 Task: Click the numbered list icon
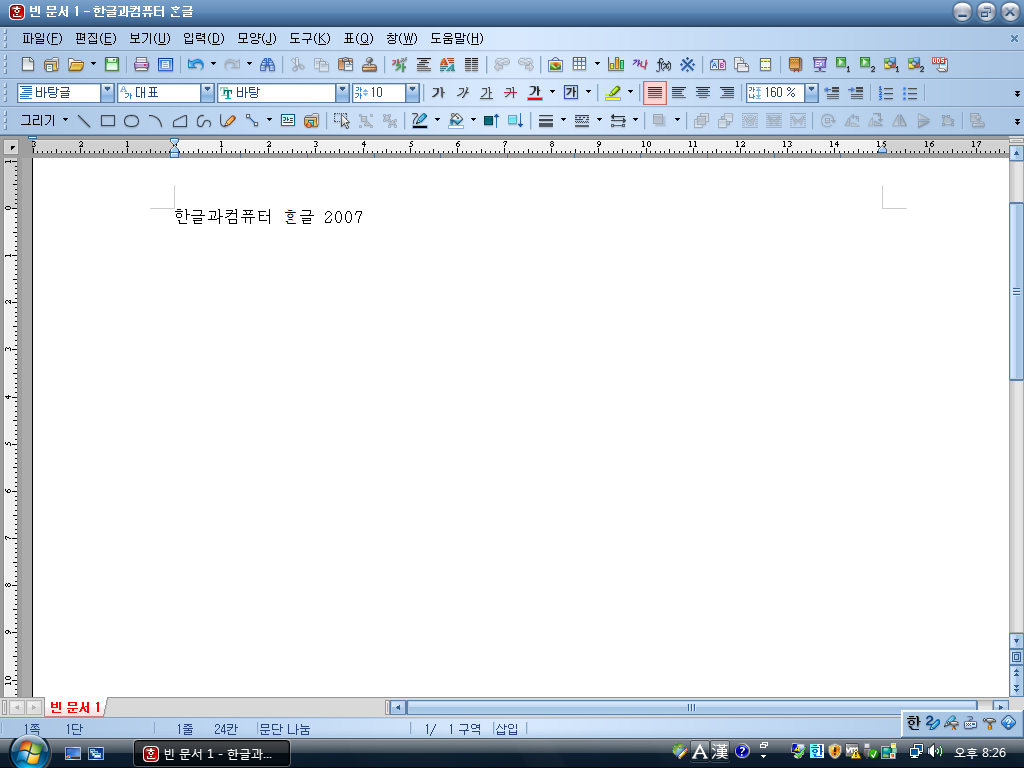886,93
